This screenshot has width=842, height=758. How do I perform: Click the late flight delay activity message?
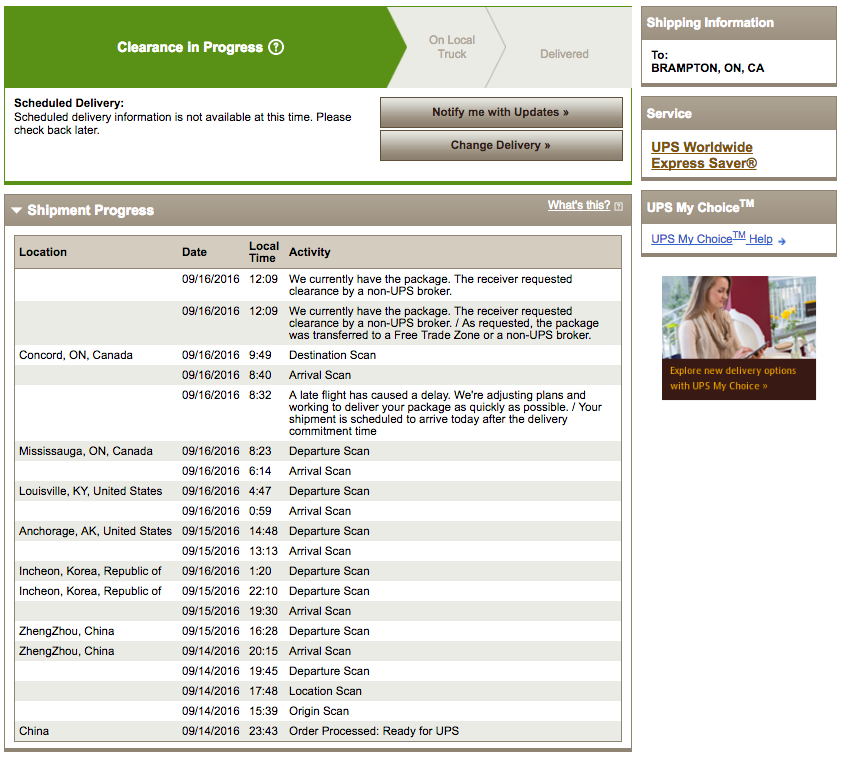445,413
